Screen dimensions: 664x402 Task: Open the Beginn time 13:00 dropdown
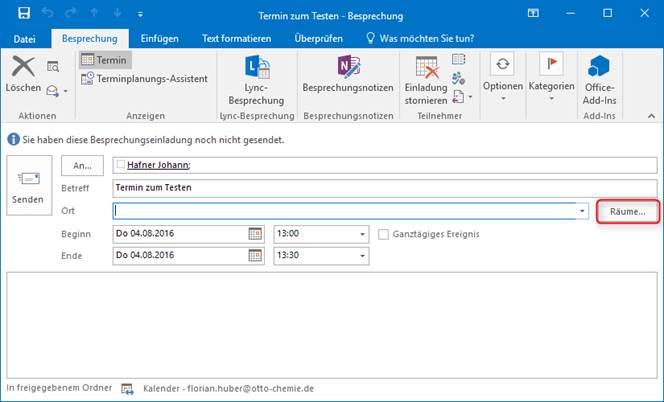(x=362, y=234)
